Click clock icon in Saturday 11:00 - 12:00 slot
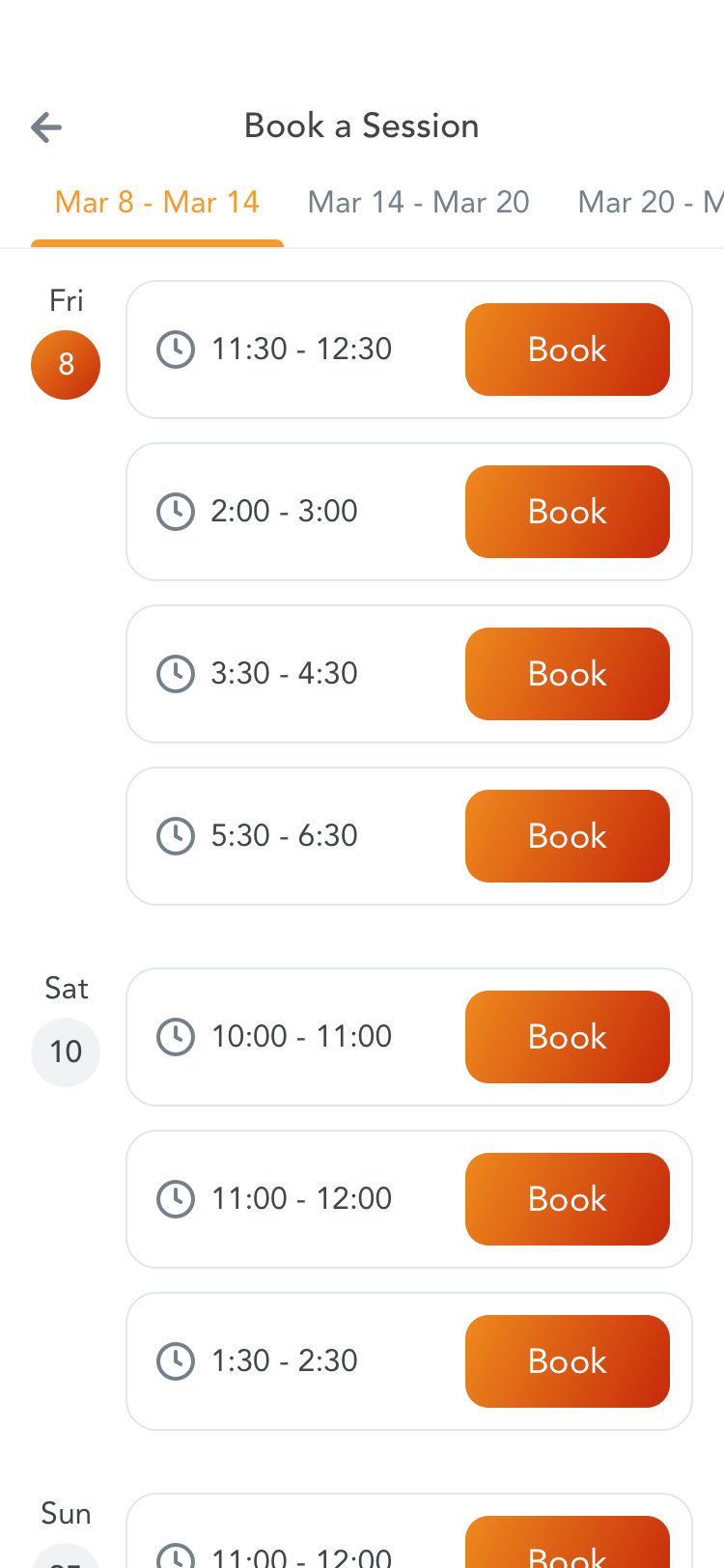Viewport: 724px width, 1568px height. 176,1199
